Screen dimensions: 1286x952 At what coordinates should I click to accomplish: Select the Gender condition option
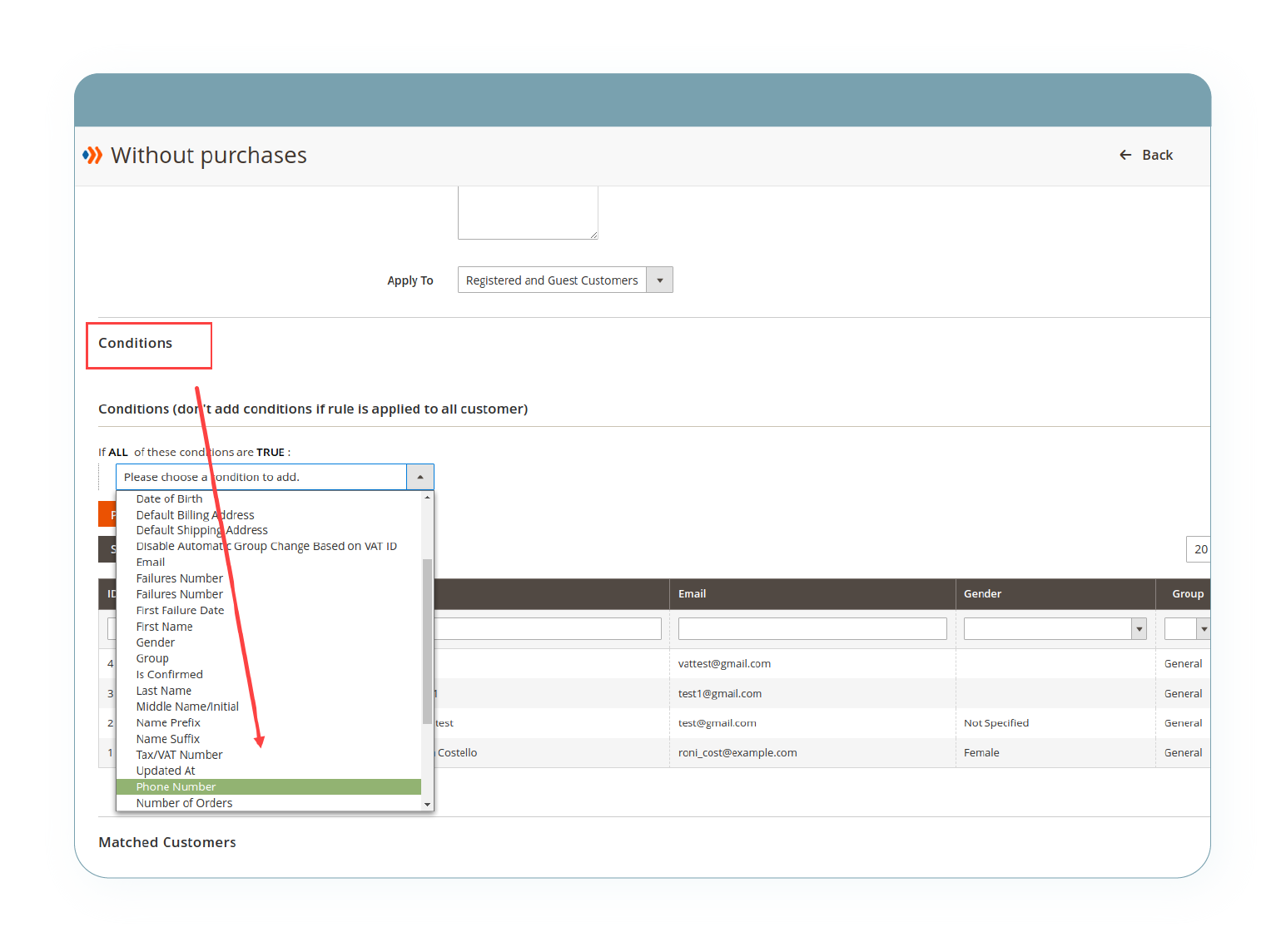point(156,642)
